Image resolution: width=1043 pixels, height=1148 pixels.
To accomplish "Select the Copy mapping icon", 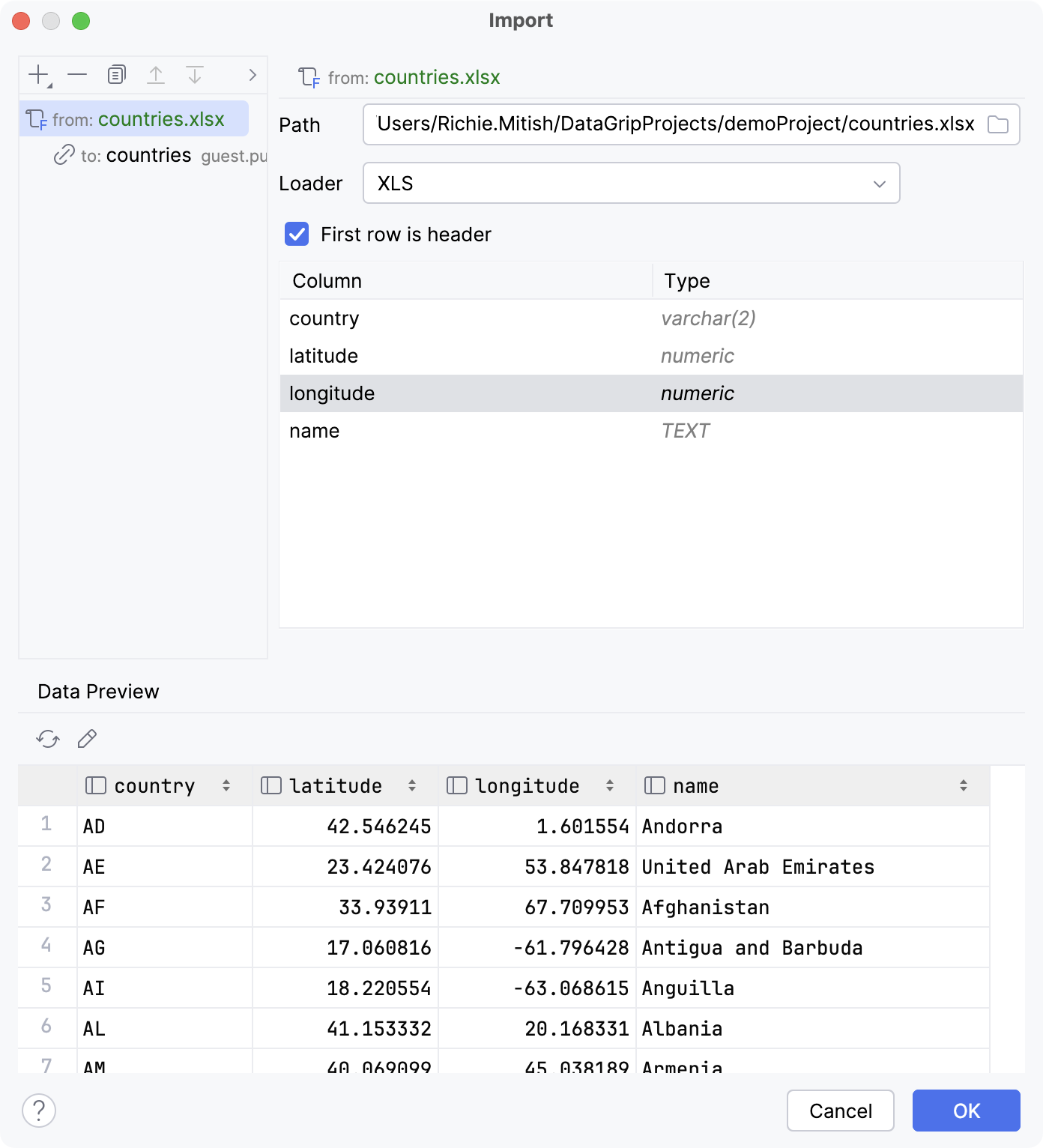I will coord(115,75).
